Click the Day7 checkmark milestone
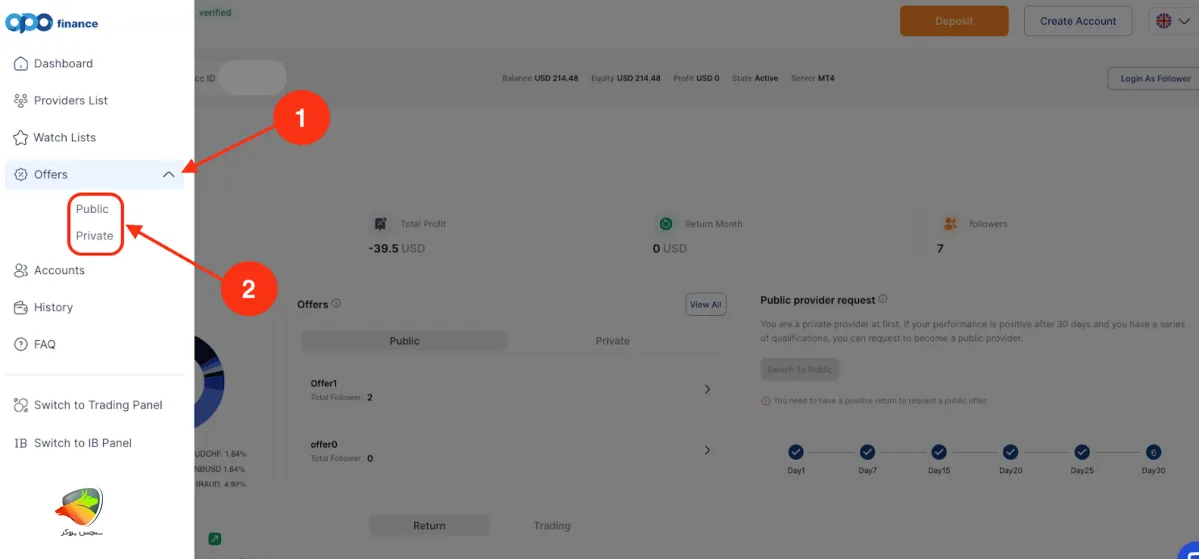Screen dimensions: 1199x559 pyautogui.click(x=867, y=452)
